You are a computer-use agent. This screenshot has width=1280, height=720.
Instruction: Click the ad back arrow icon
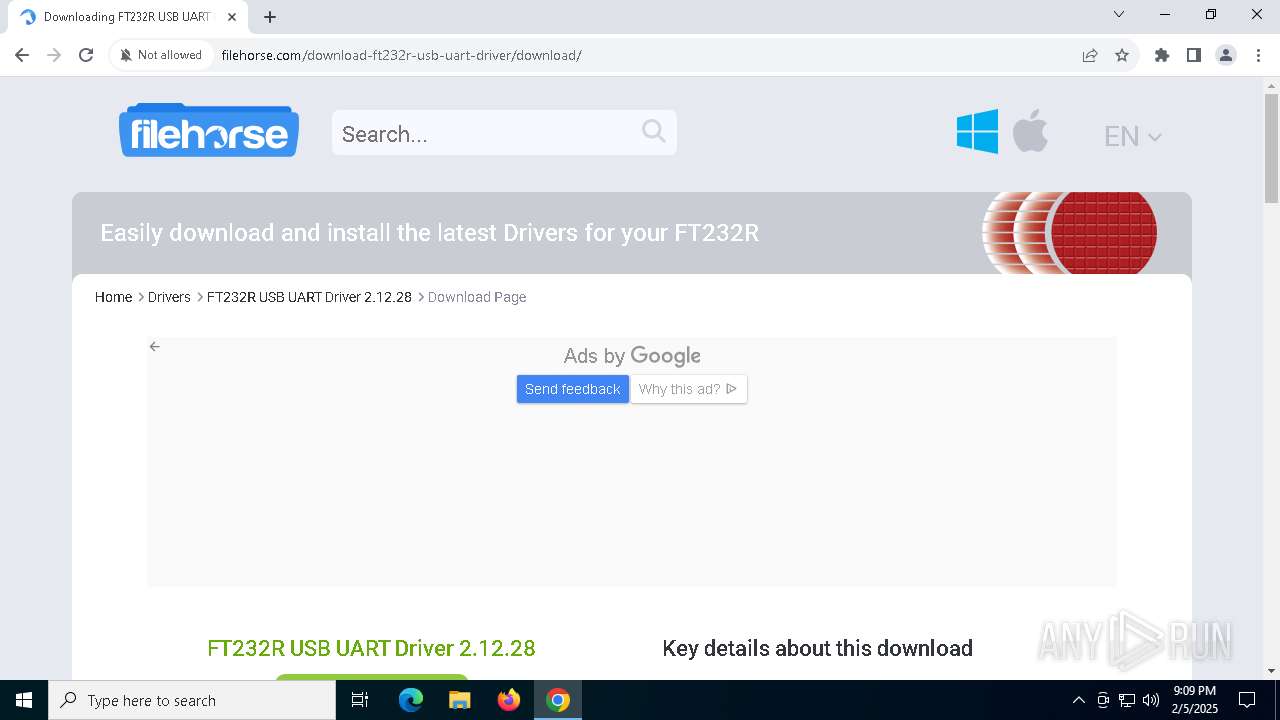[154, 347]
